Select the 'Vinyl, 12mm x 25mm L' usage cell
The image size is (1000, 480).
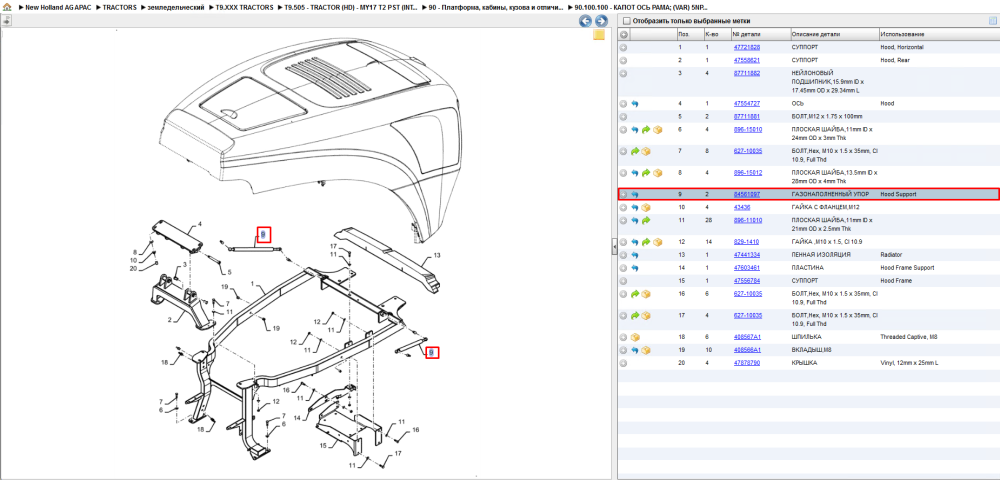(x=909, y=363)
